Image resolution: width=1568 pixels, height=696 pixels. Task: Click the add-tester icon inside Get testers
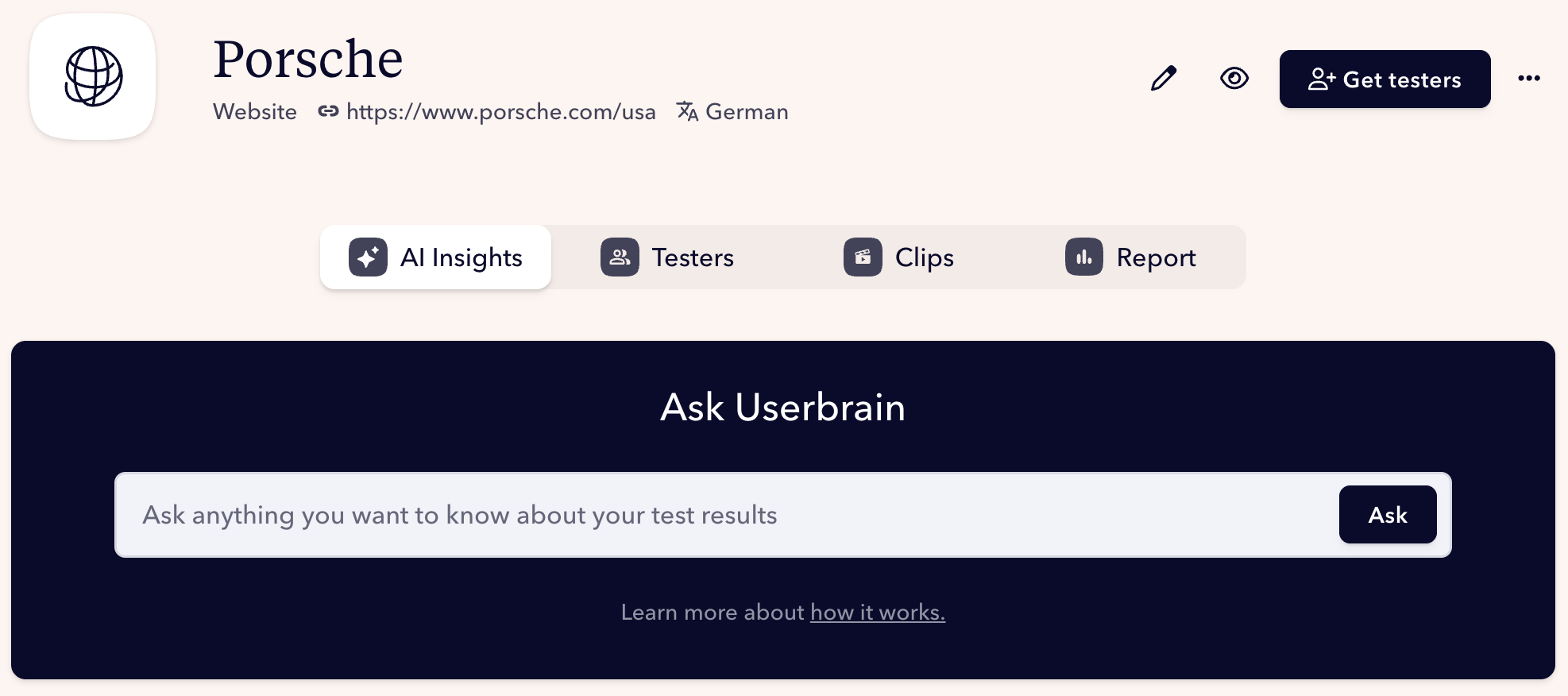point(1321,79)
